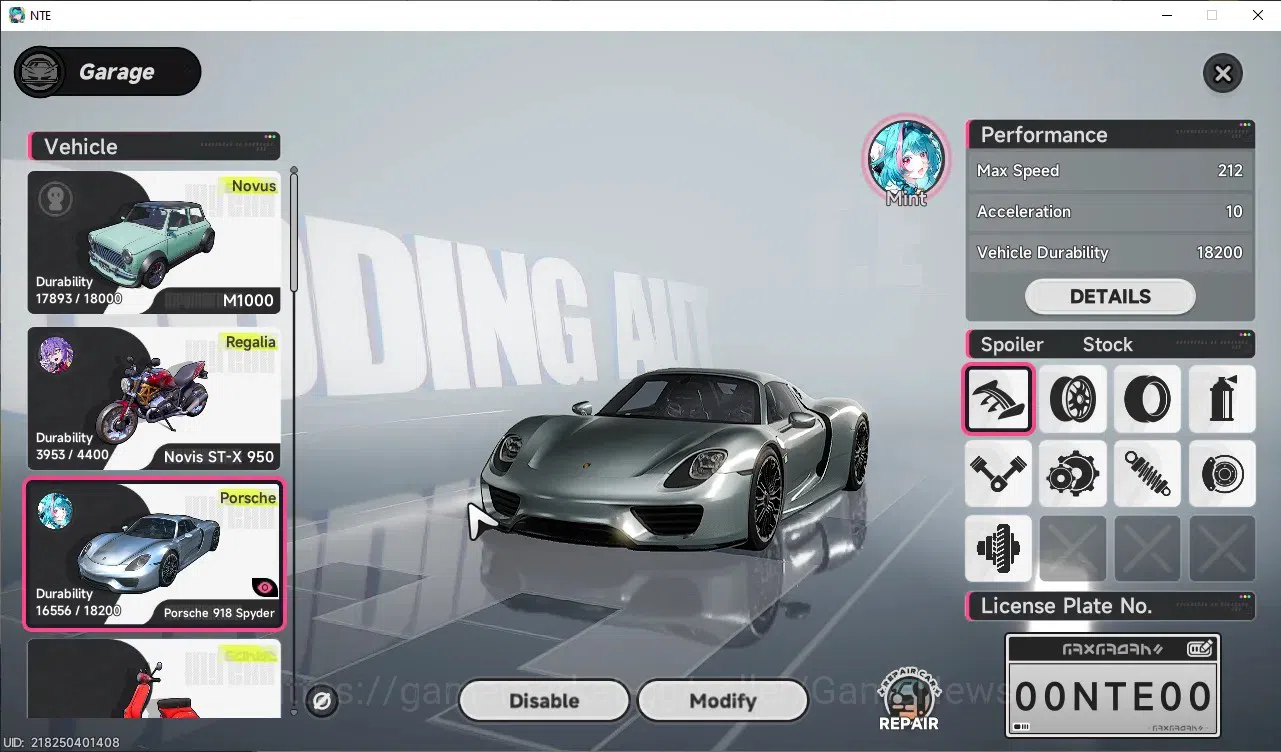Toggle the eye icon on Porsche 918 Spyder card
Viewport: 1281px width, 752px height.
click(265, 588)
